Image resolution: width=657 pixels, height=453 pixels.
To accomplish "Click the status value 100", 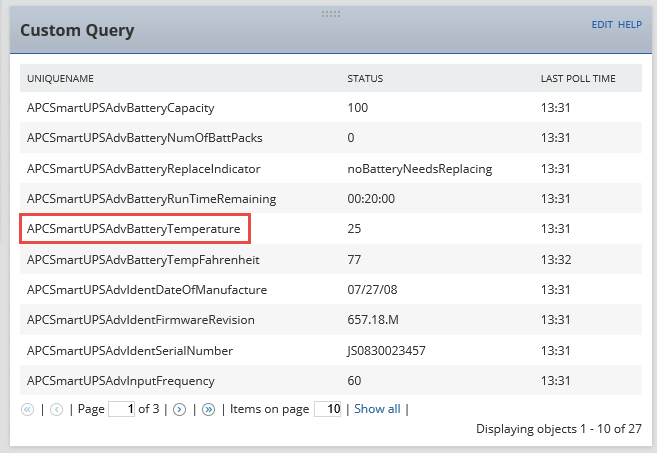I will [x=357, y=108].
